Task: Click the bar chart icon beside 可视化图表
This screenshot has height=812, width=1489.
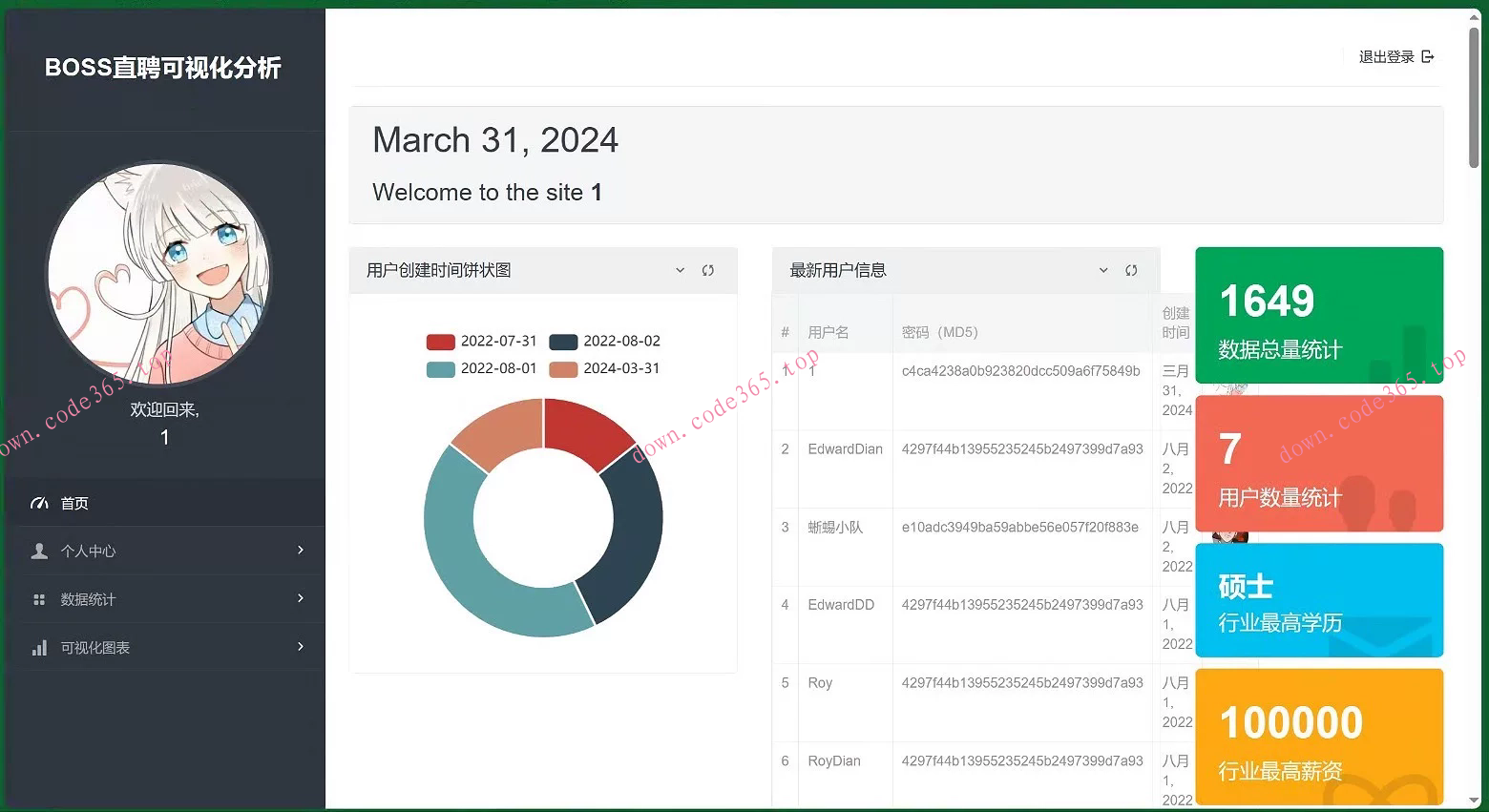Action: click(39, 648)
